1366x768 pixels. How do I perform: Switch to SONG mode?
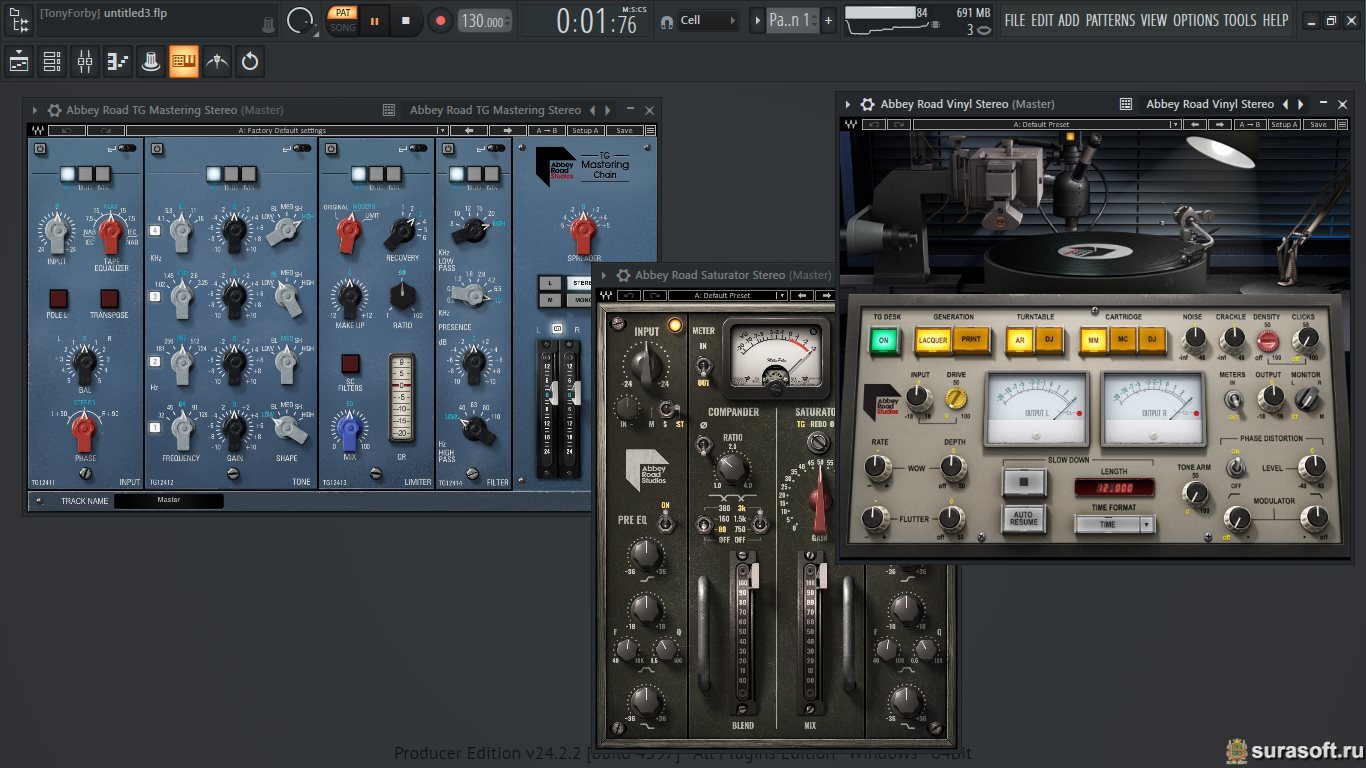tap(343, 27)
